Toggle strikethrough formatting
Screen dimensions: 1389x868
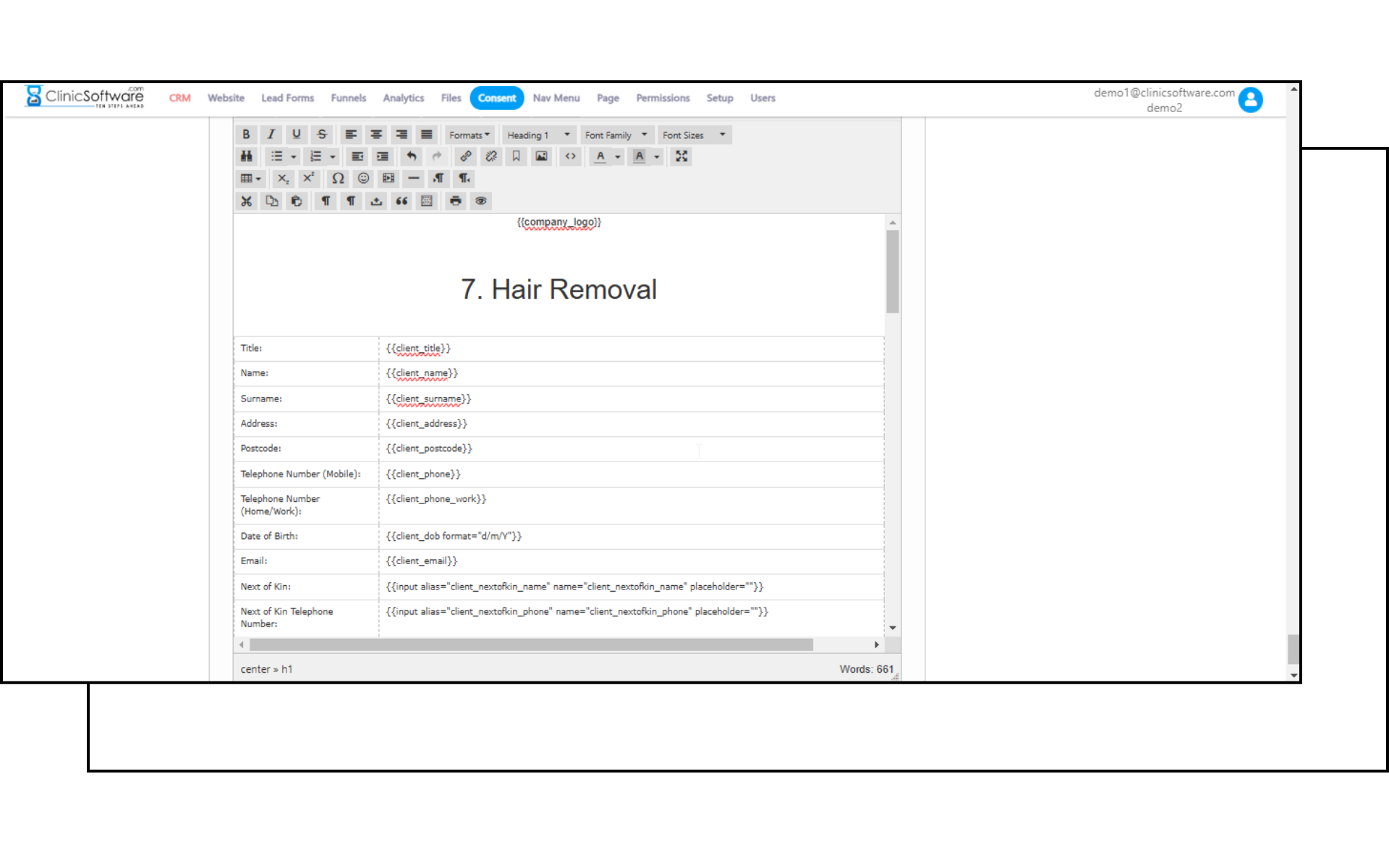pos(322,135)
